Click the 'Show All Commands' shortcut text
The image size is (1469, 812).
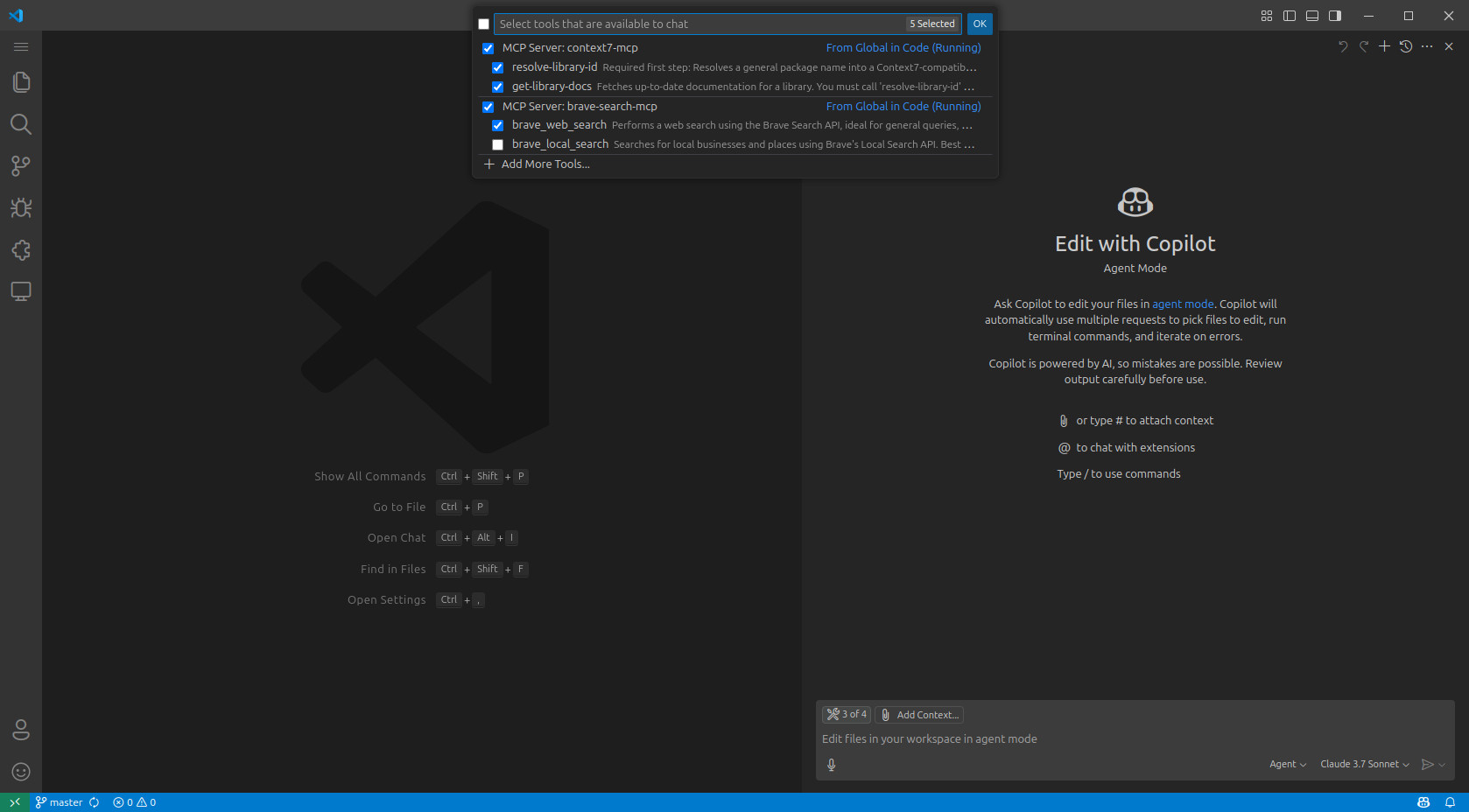point(370,477)
